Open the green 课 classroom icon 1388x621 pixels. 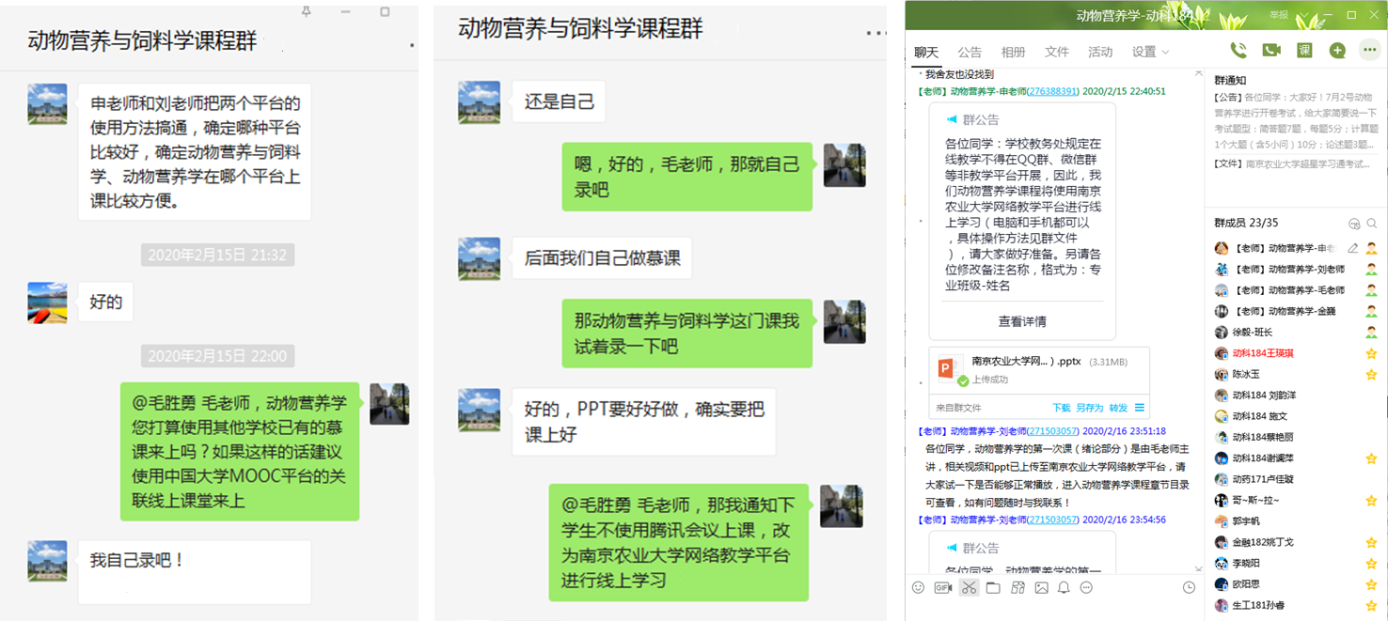tap(1304, 51)
